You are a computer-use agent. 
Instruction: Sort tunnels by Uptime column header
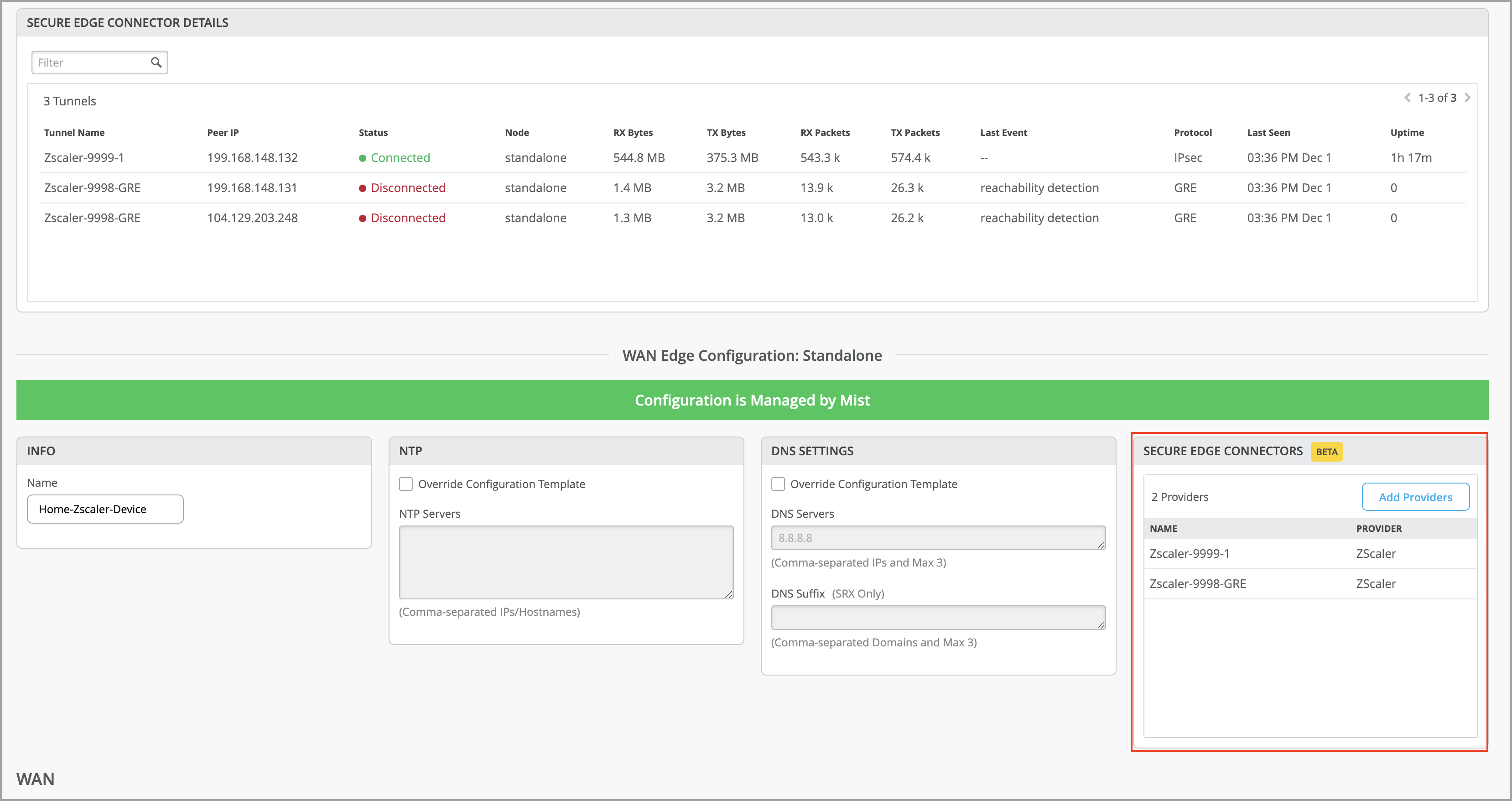point(1406,133)
